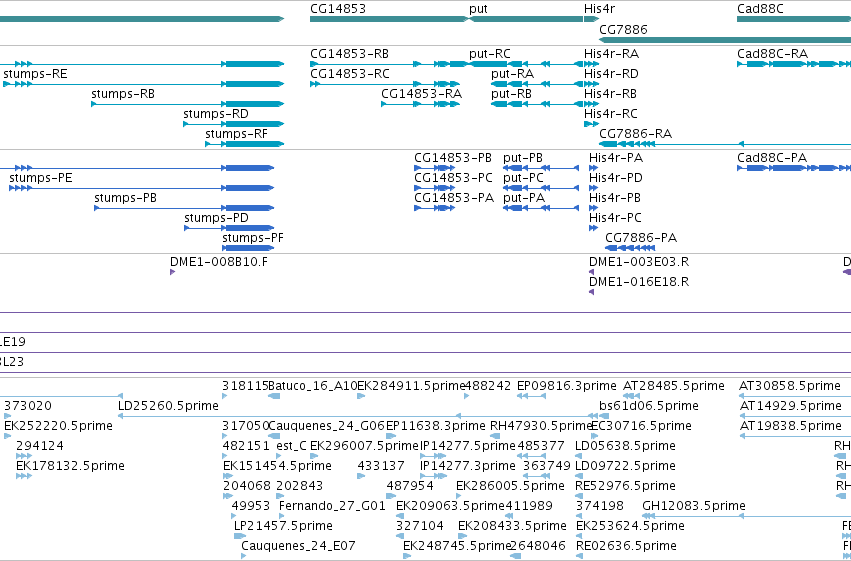Select EST LD09722.5prime
Image resolution: width=851 pixels, height=561 pixels.
579,476
